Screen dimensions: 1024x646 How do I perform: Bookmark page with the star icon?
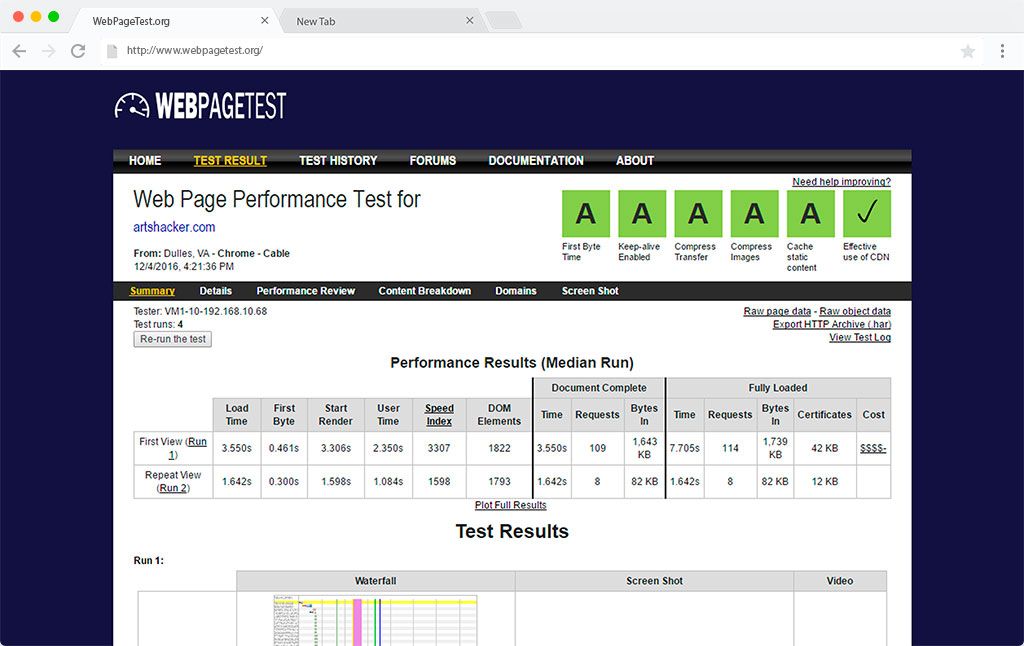[x=968, y=51]
